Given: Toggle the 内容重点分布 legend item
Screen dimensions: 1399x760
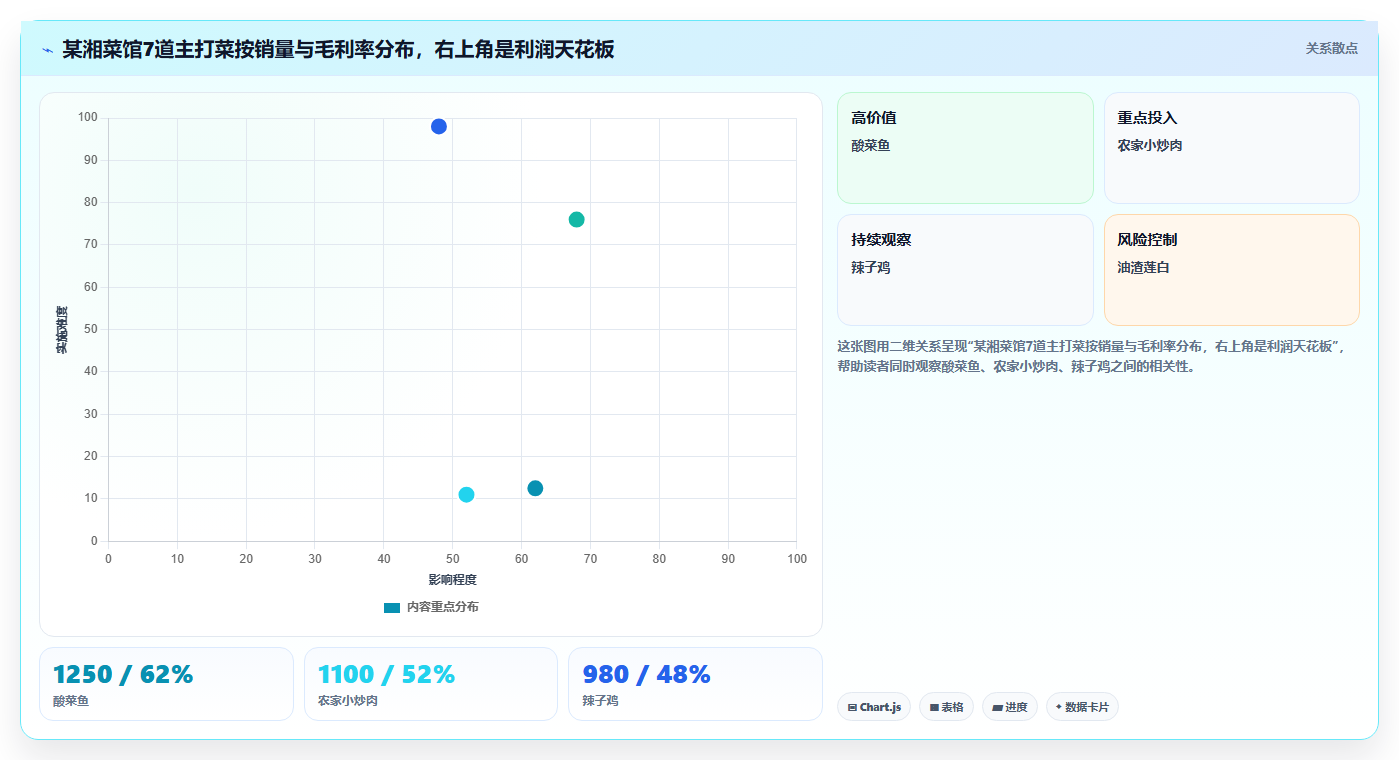Looking at the screenshot, I should pyautogui.click(x=431, y=607).
